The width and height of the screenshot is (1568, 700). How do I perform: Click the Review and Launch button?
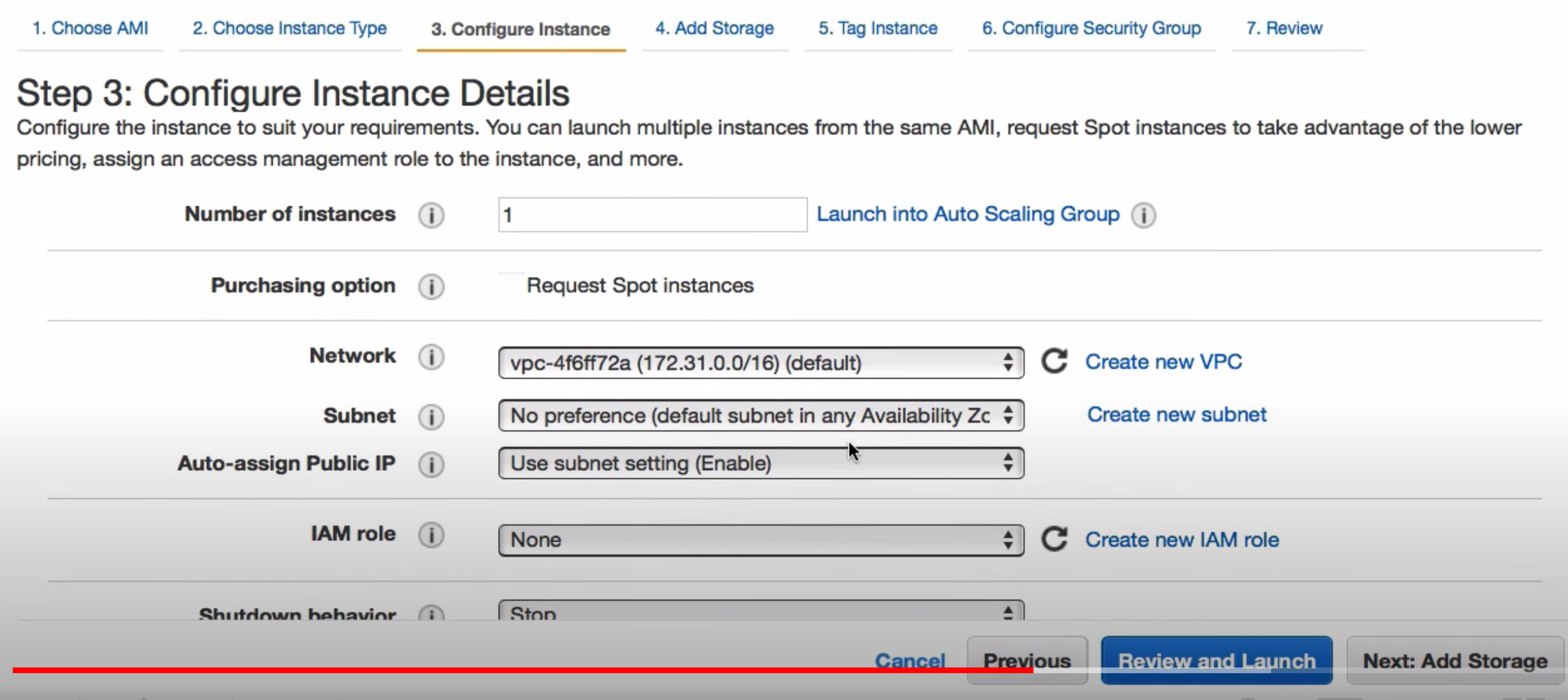pyautogui.click(x=1217, y=660)
